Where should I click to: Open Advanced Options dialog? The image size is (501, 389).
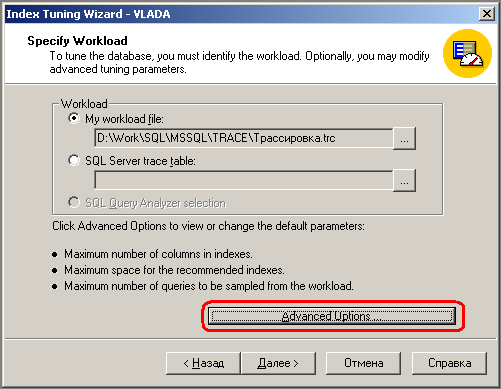332,316
